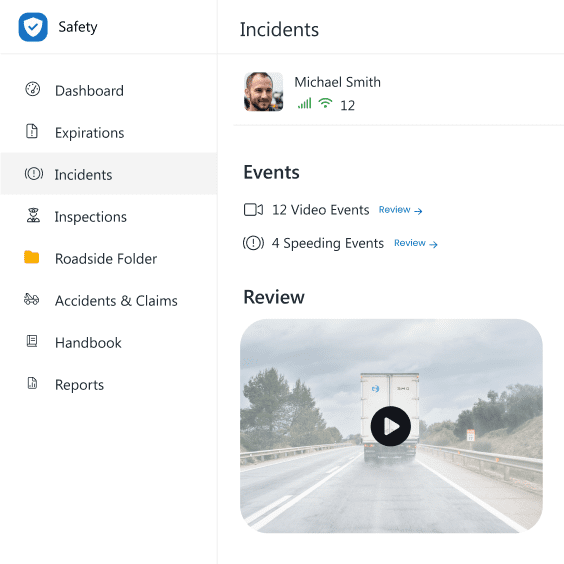Screen dimensions: 564x564
Task: Click the Safety app title
Action: 78,27
